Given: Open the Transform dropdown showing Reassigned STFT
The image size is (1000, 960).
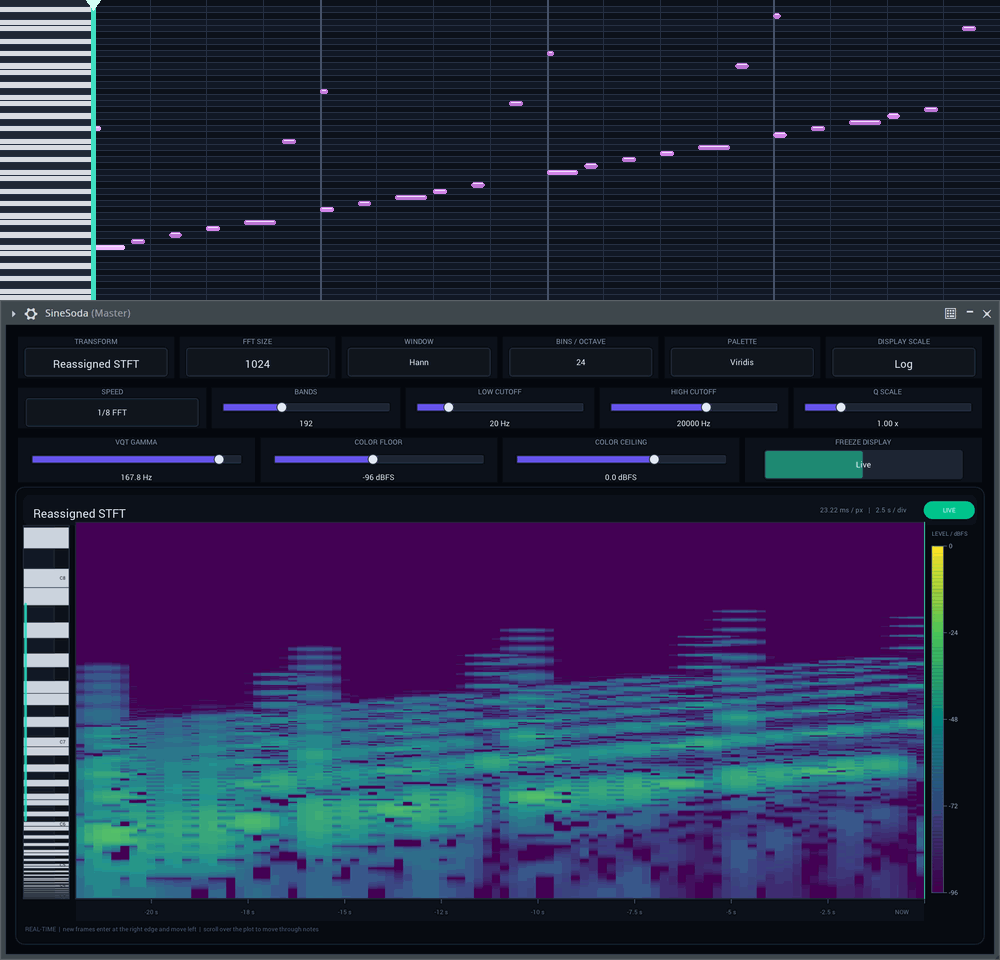Looking at the screenshot, I should tap(96, 363).
